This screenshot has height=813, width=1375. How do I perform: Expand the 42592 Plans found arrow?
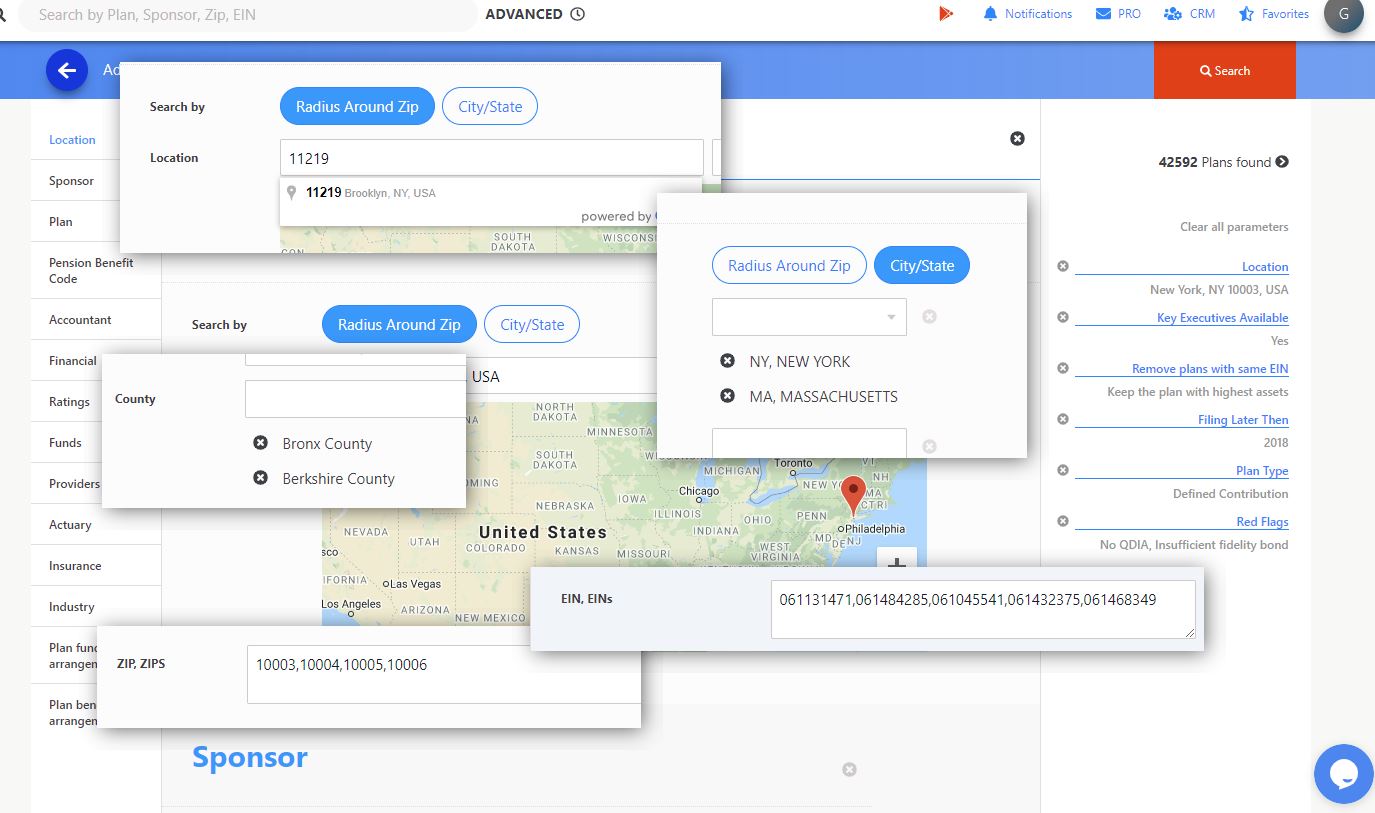[1282, 162]
